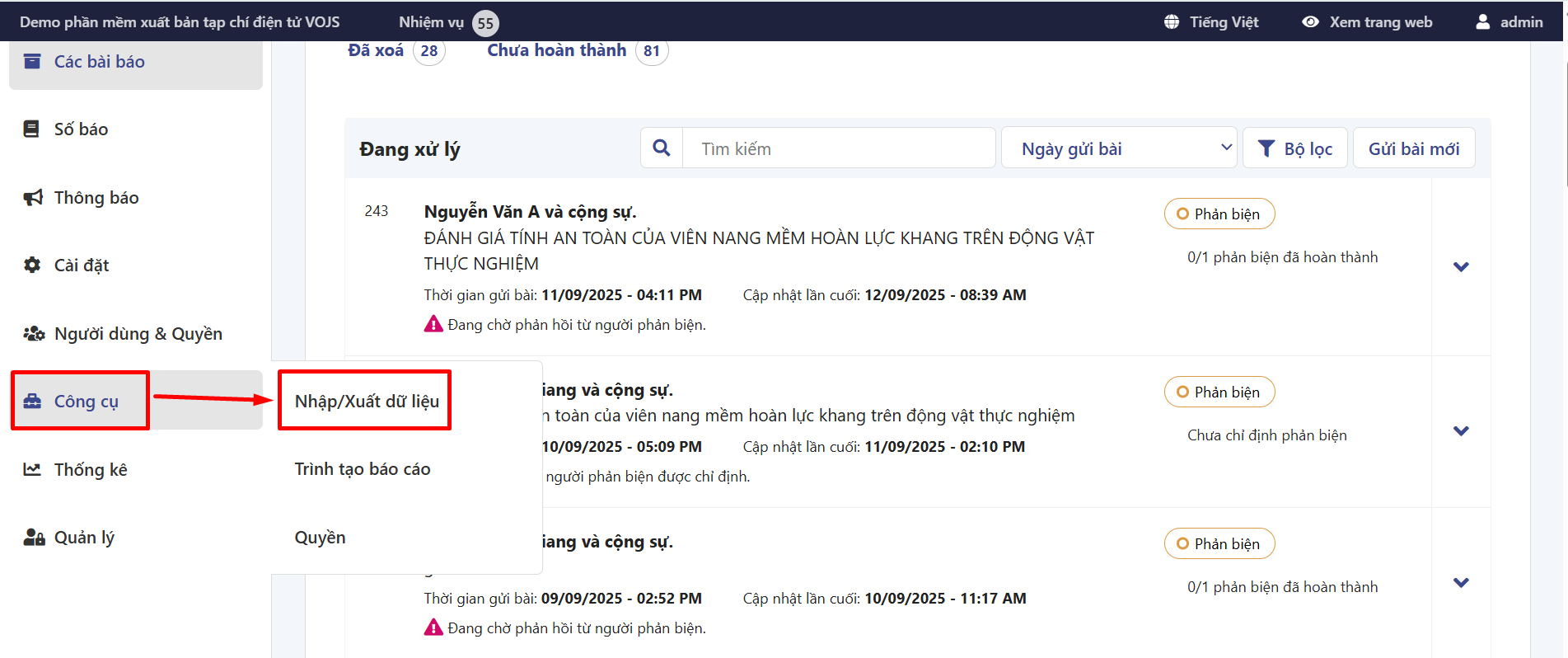Open the Ngày gửi bài sort dropdown

pyautogui.click(x=1118, y=148)
